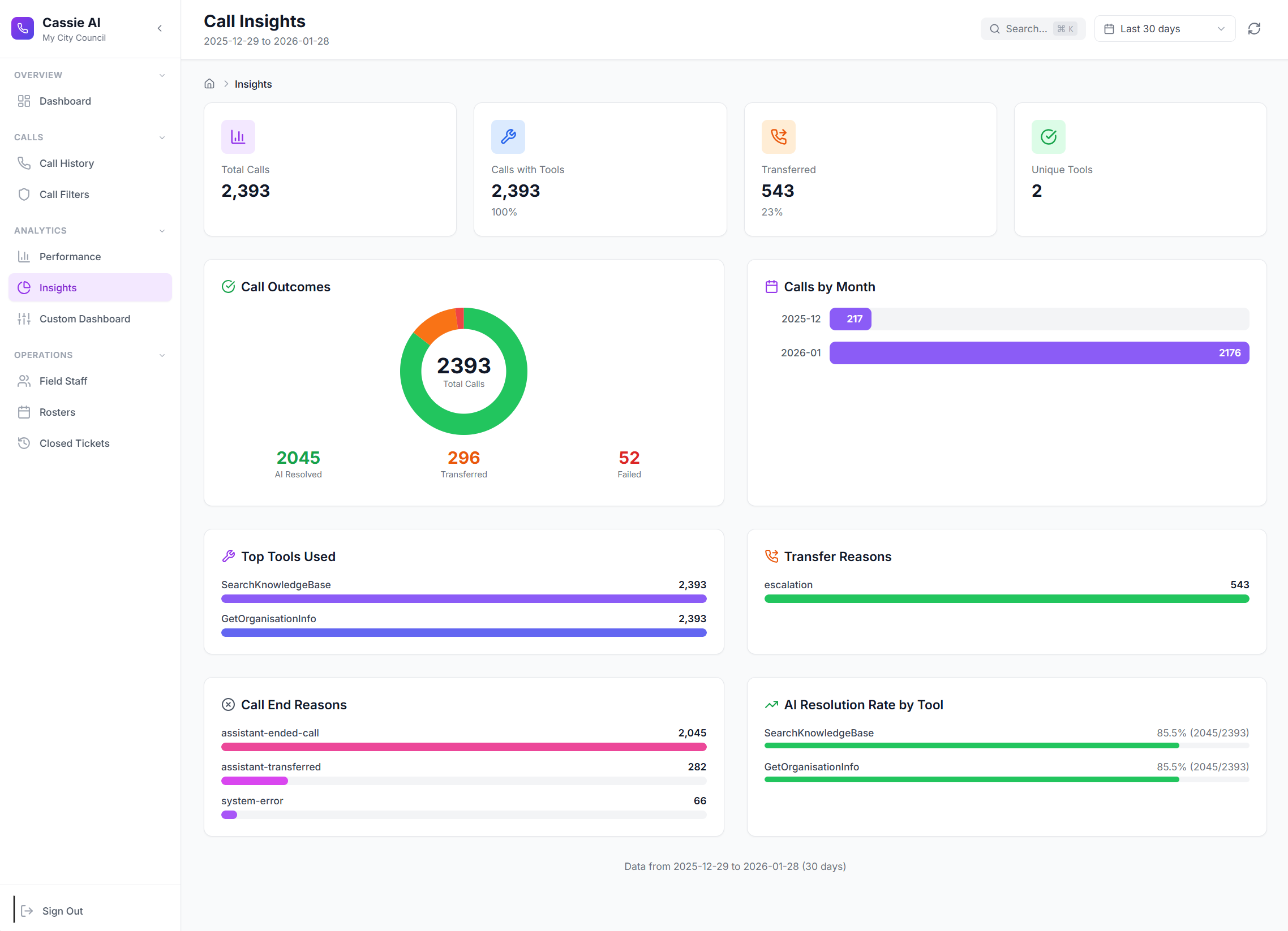Open the Performance analytics page
The image size is (1288, 931).
91,257
